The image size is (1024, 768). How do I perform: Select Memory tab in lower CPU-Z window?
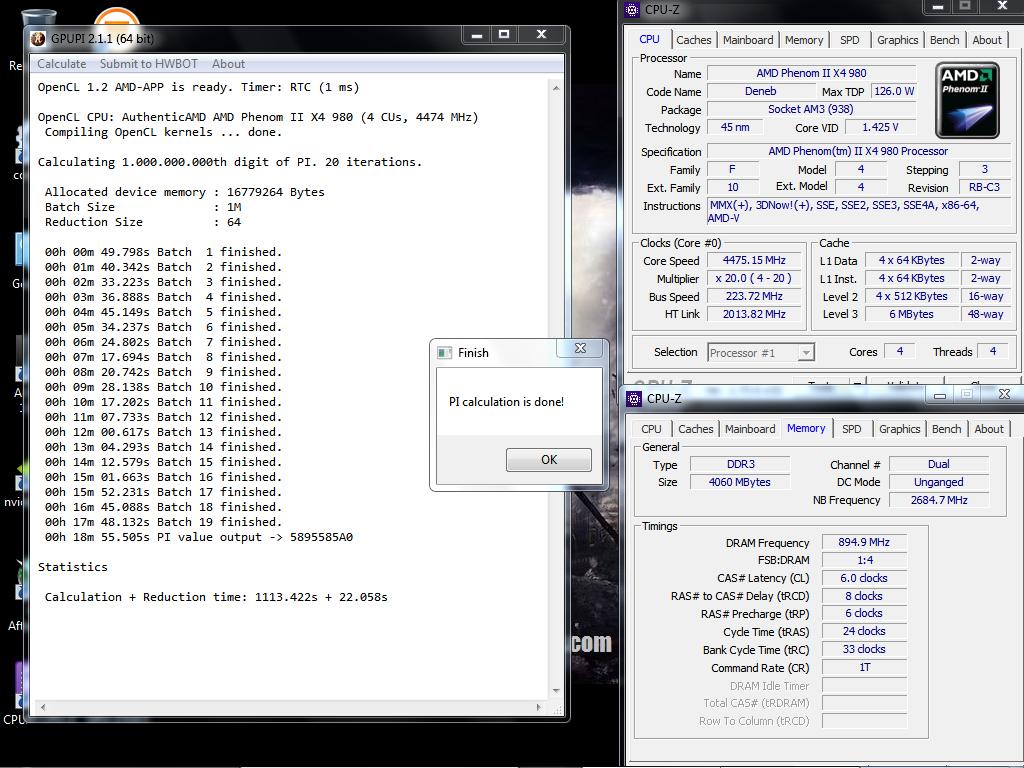point(806,428)
